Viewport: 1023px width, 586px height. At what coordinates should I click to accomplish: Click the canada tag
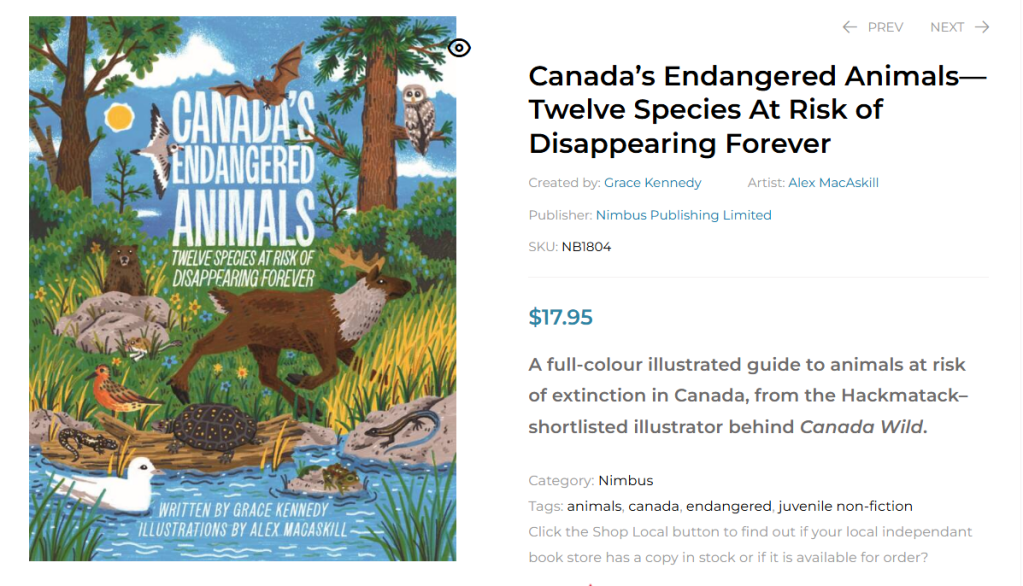[653, 506]
